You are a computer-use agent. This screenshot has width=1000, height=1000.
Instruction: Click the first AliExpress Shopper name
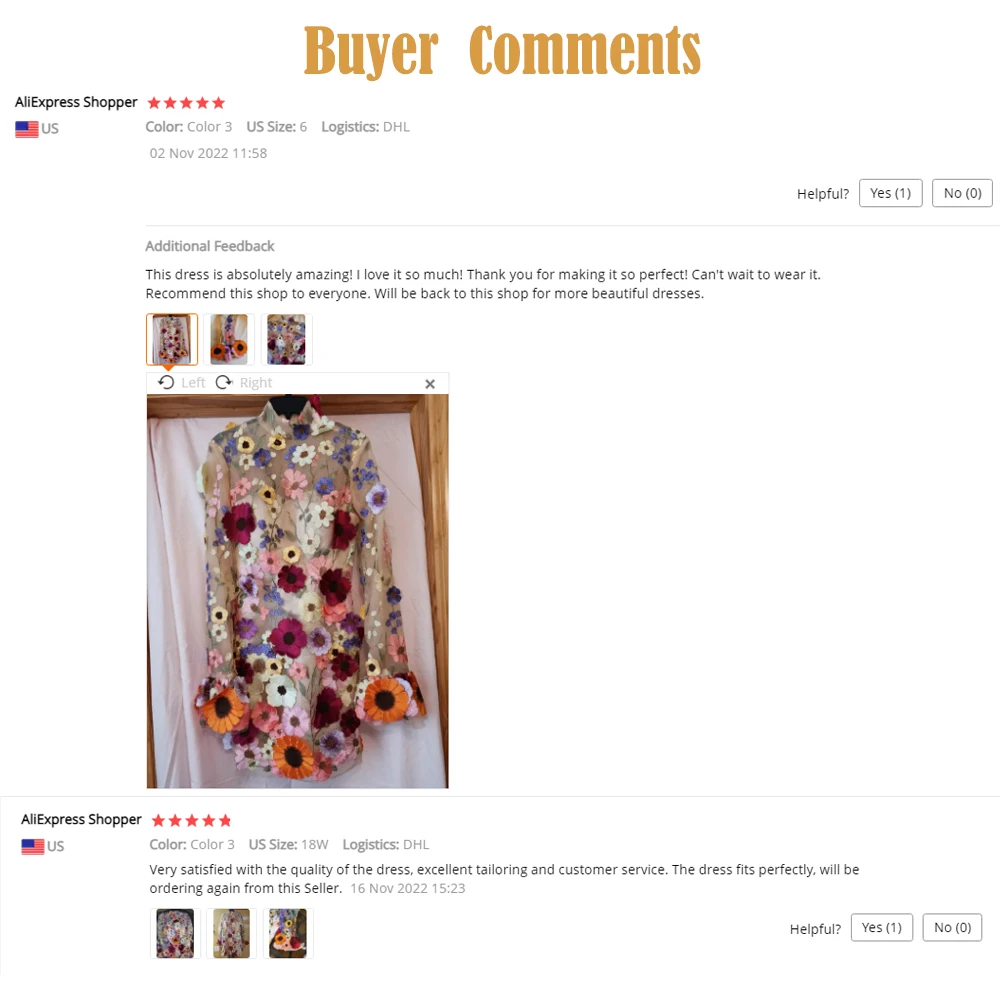[x=76, y=102]
